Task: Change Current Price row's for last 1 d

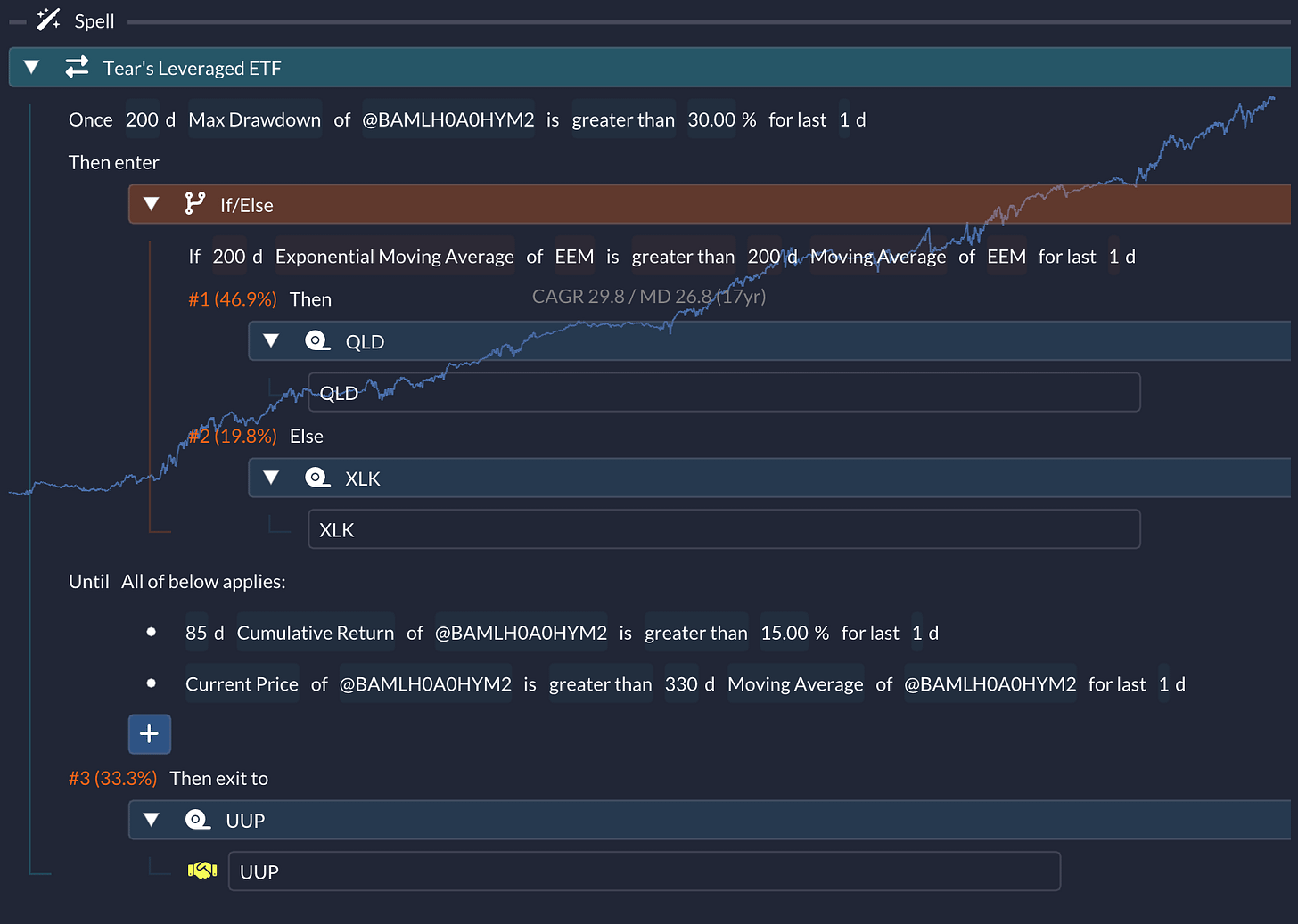Action: tap(1164, 684)
